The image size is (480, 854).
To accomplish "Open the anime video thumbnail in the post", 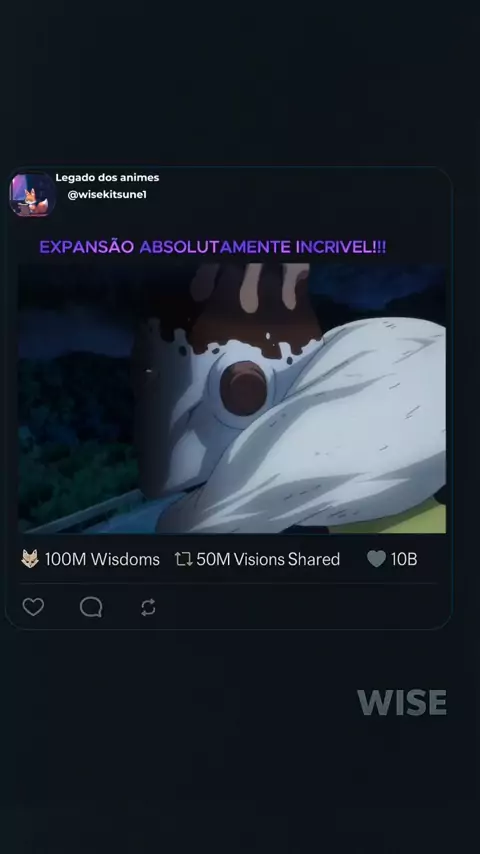I will [x=232, y=398].
